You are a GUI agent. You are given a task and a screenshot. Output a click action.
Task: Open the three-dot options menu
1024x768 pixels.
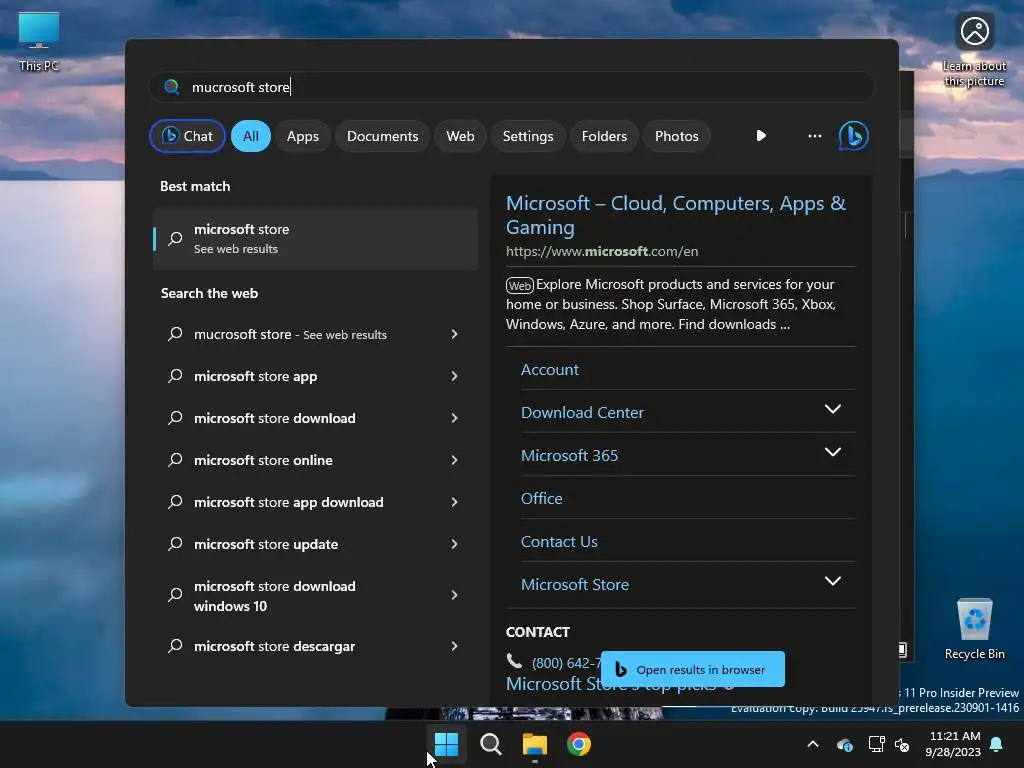pos(814,136)
